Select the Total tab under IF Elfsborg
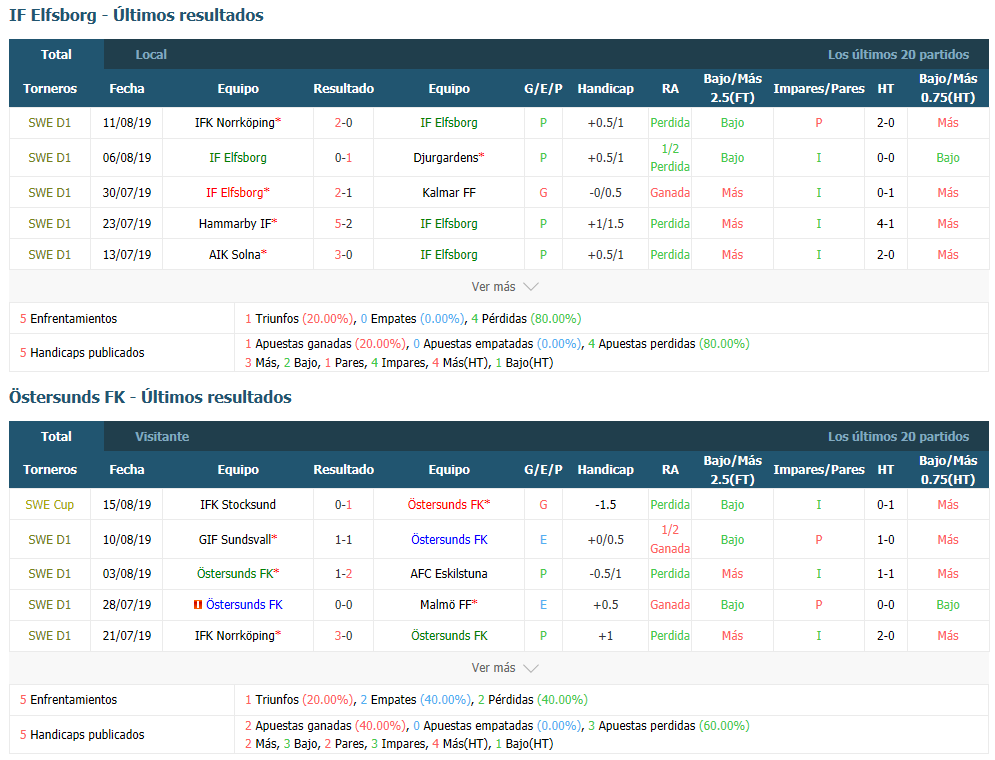This screenshot has height=760, width=995. [x=56, y=55]
